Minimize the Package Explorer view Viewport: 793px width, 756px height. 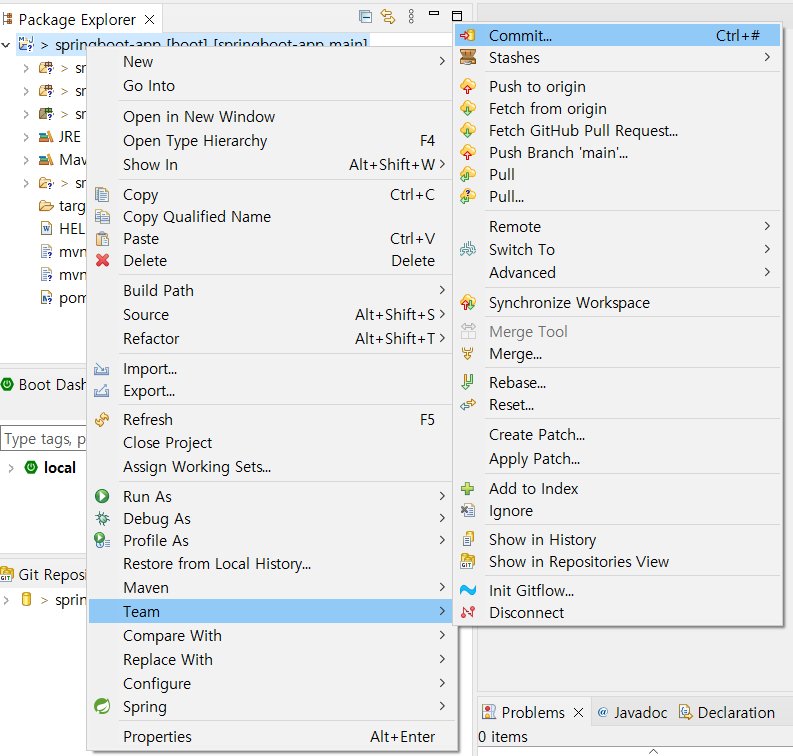click(434, 14)
